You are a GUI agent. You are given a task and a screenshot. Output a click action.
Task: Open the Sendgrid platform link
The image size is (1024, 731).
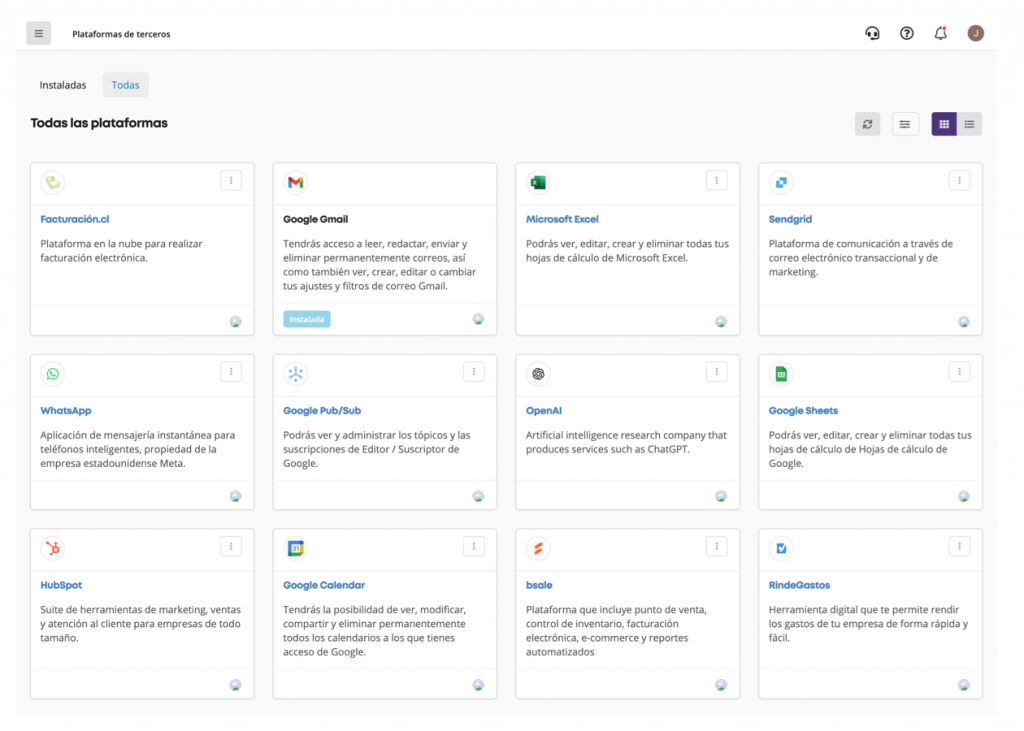coord(790,219)
